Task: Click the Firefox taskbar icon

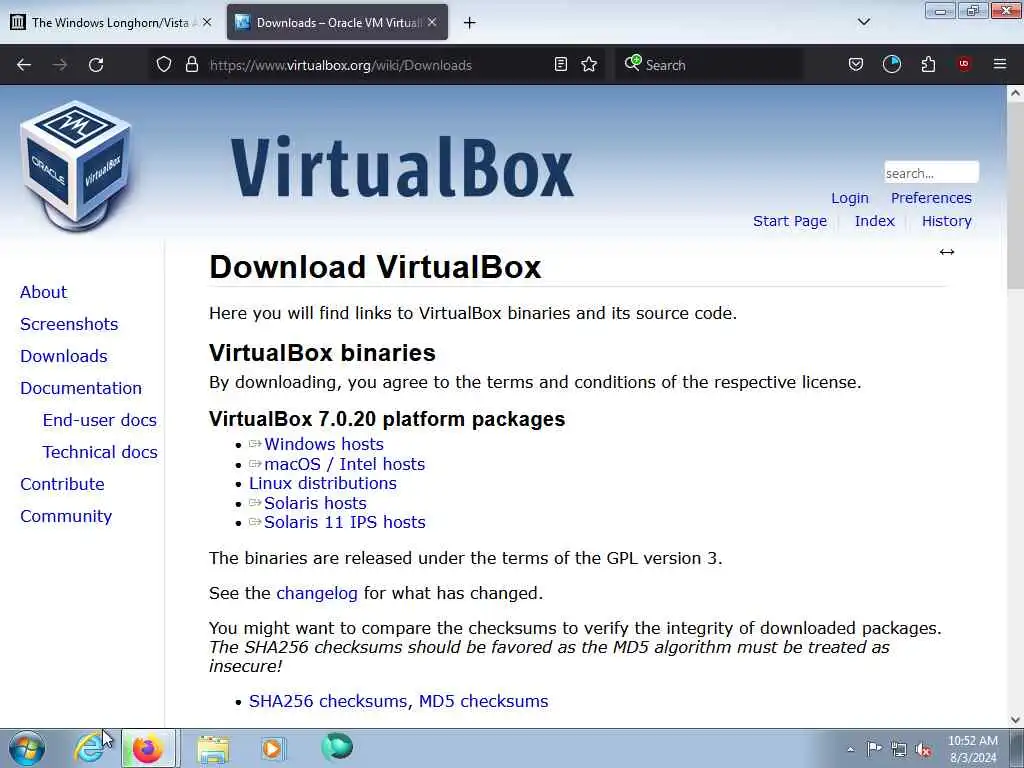Action: click(148, 748)
